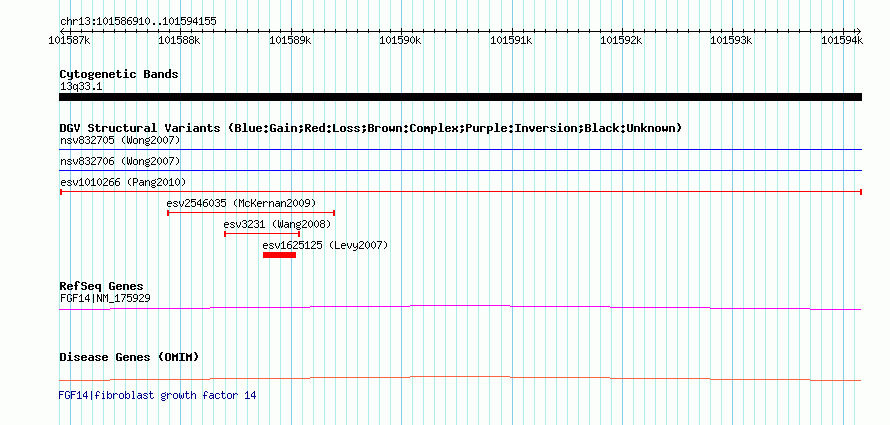Select the thick red esv1625125 loss bar
Image resolution: width=890 pixels, height=425 pixels.
pyautogui.click(x=279, y=255)
